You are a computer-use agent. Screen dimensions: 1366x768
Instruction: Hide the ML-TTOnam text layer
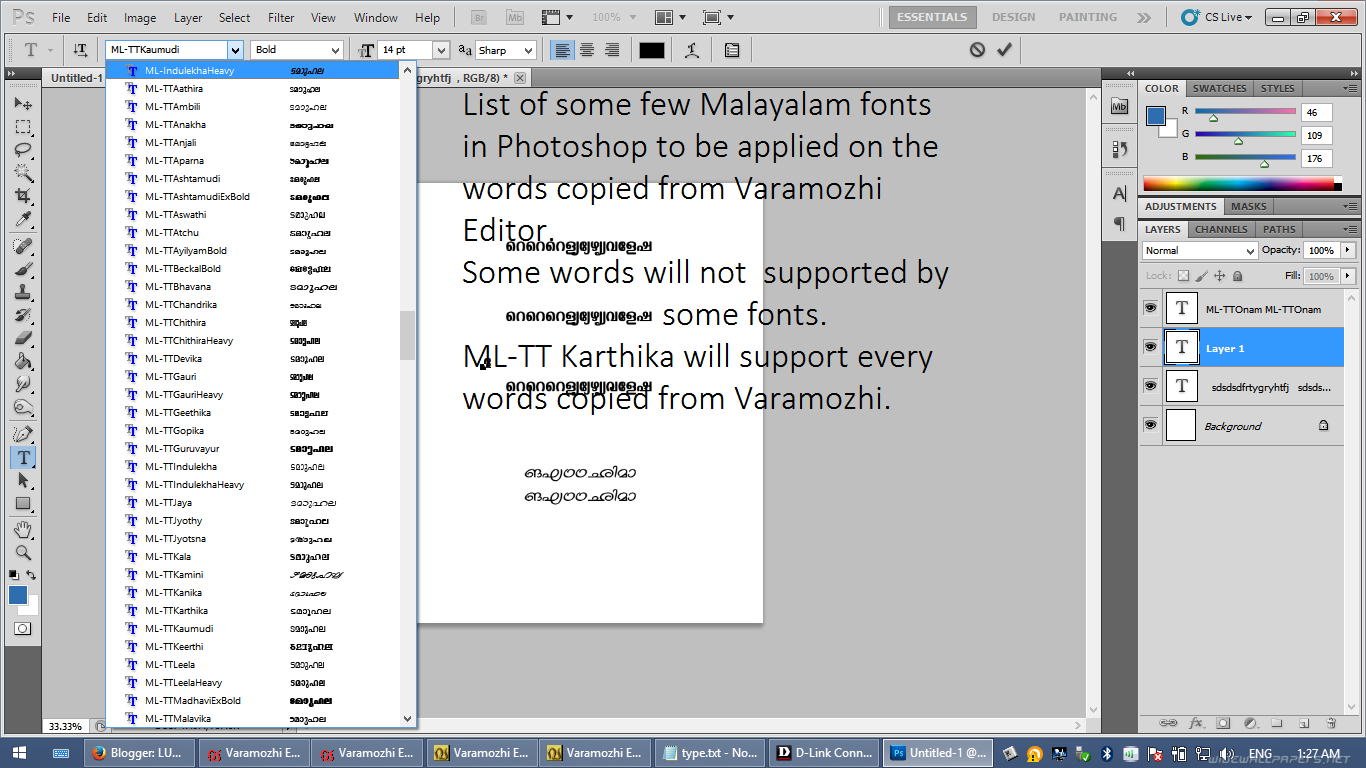(1150, 308)
